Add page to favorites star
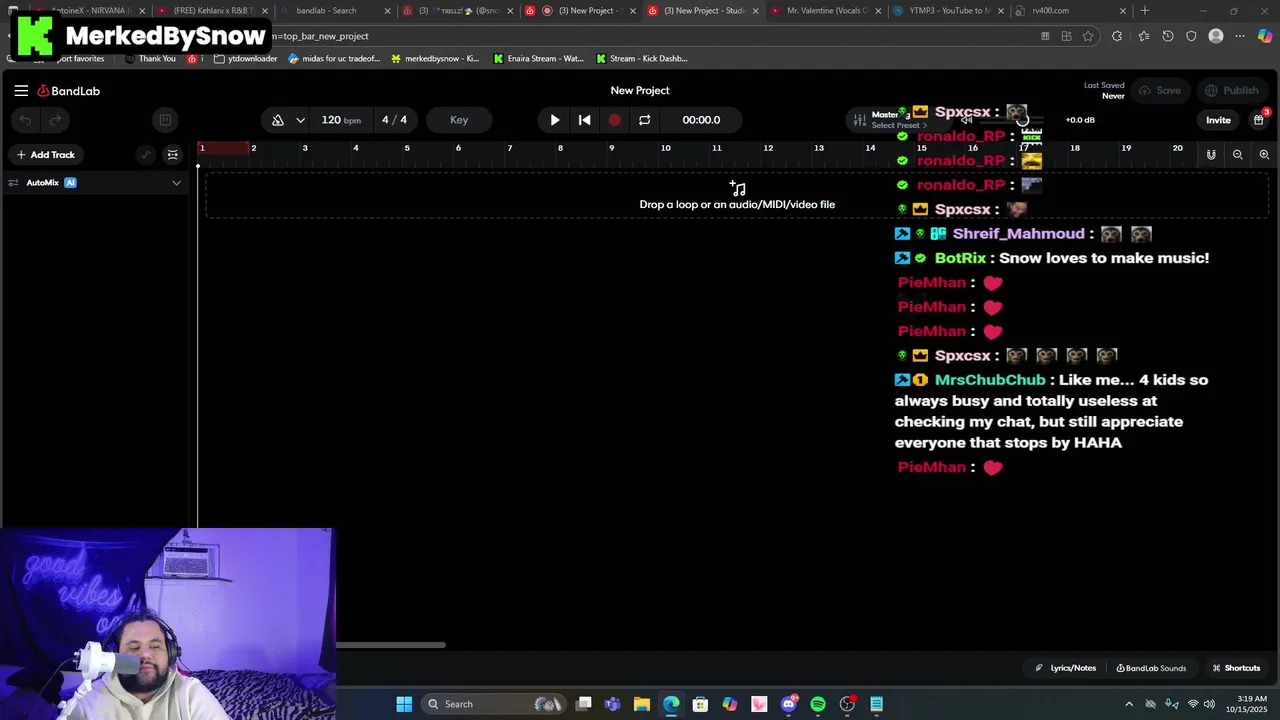Viewport: 1280px width, 720px height. point(1088,36)
